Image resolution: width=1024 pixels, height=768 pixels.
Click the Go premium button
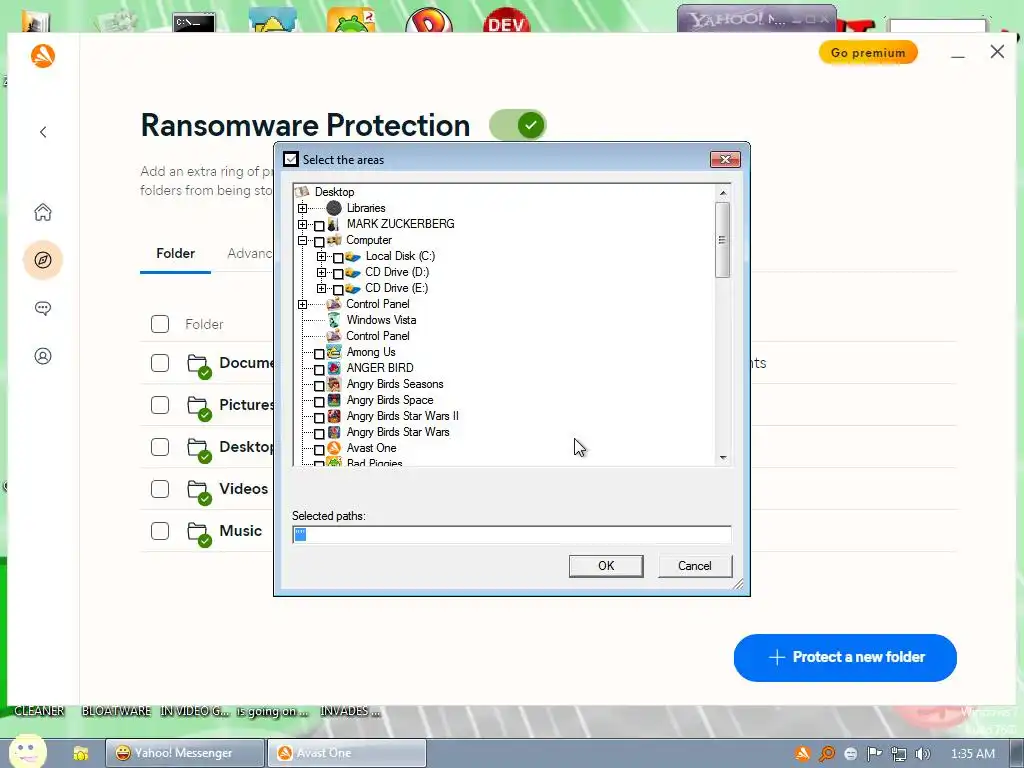pyautogui.click(x=868, y=52)
